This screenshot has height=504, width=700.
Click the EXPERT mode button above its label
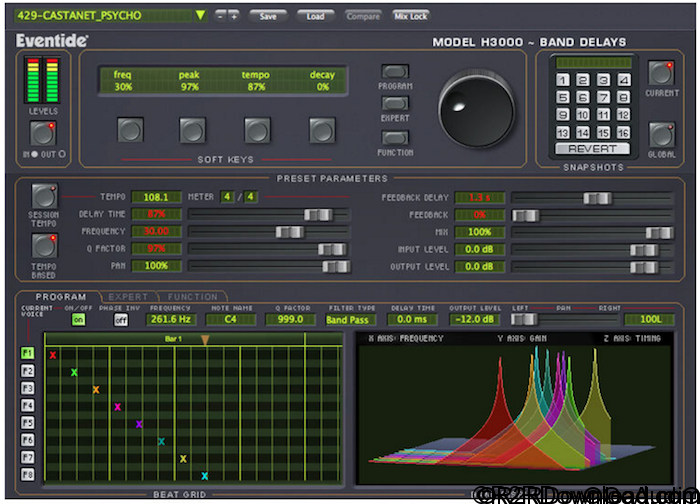click(x=395, y=103)
